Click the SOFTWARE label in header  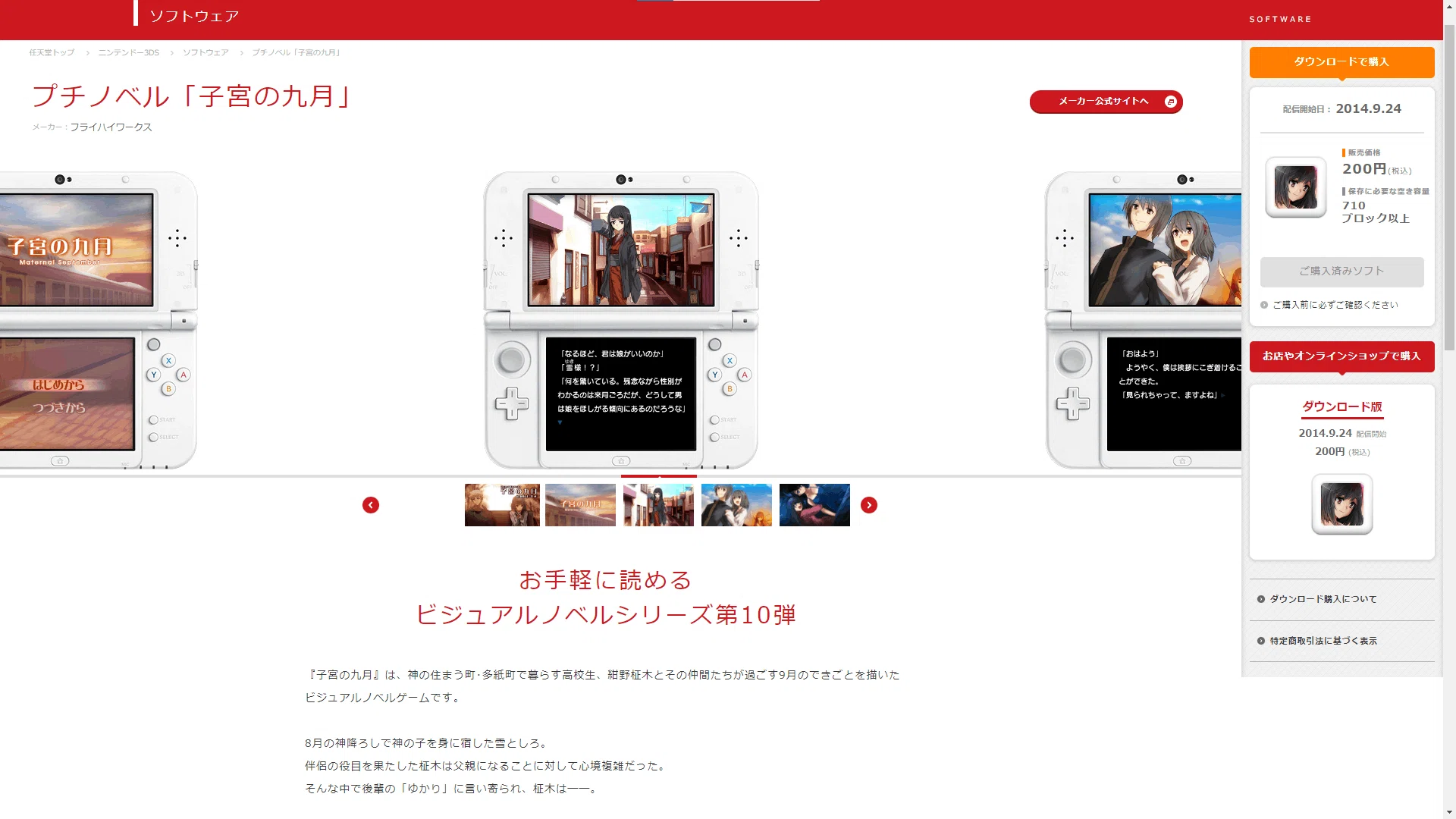tap(1280, 20)
